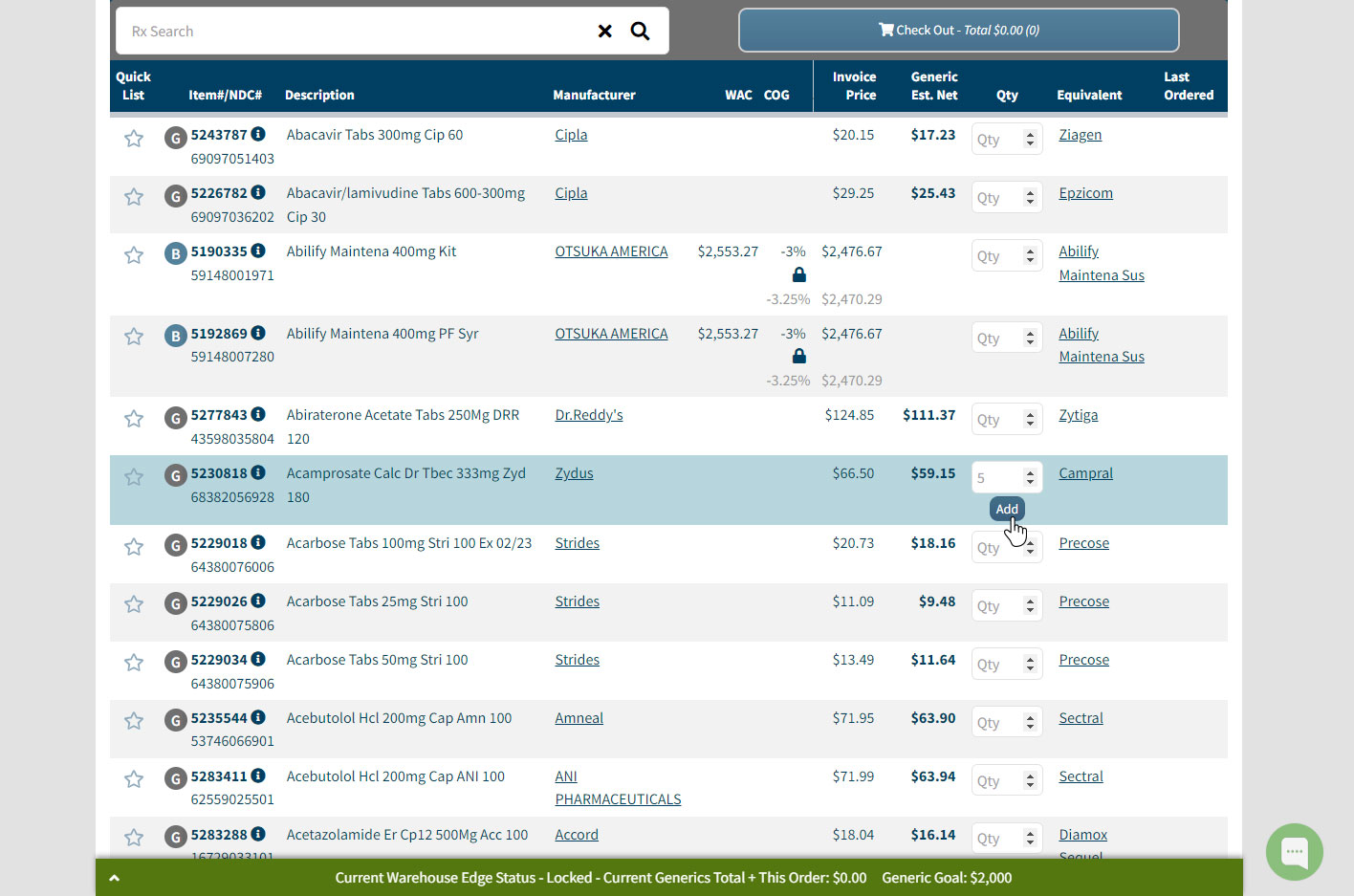Adjust Qty stepper for Acarbose Tabs 25mg
The height and width of the screenshot is (896, 1354).
pyautogui.click(x=1030, y=606)
